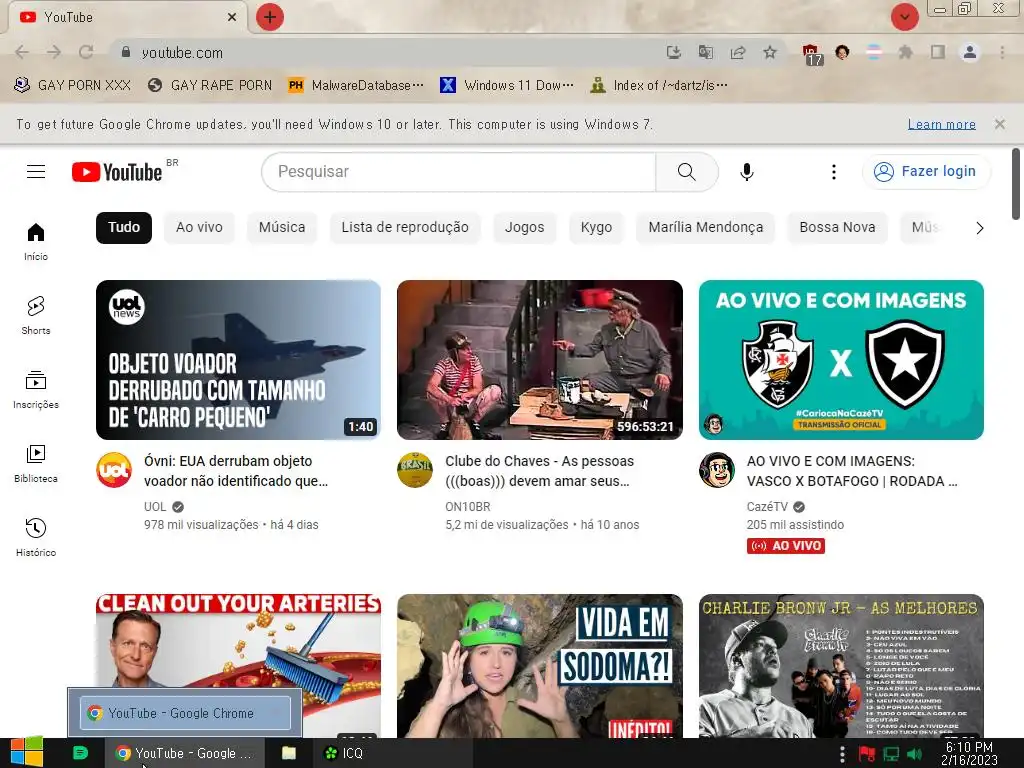
Task: Select the Jogos filter chip
Action: (524, 227)
